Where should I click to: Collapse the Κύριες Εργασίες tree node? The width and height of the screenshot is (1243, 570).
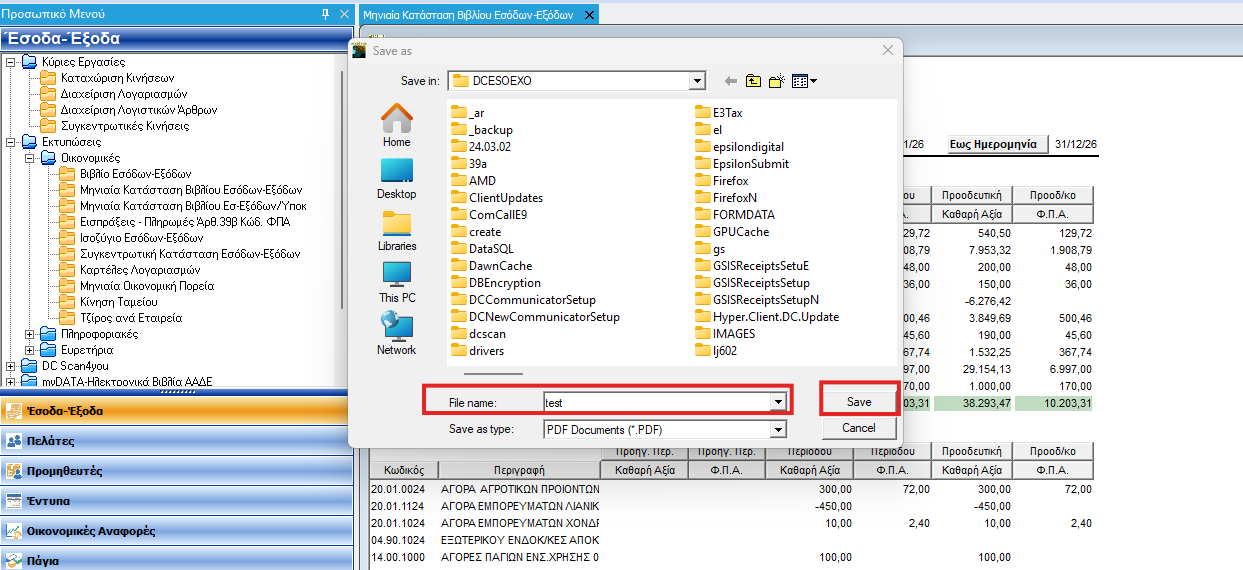[11, 62]
